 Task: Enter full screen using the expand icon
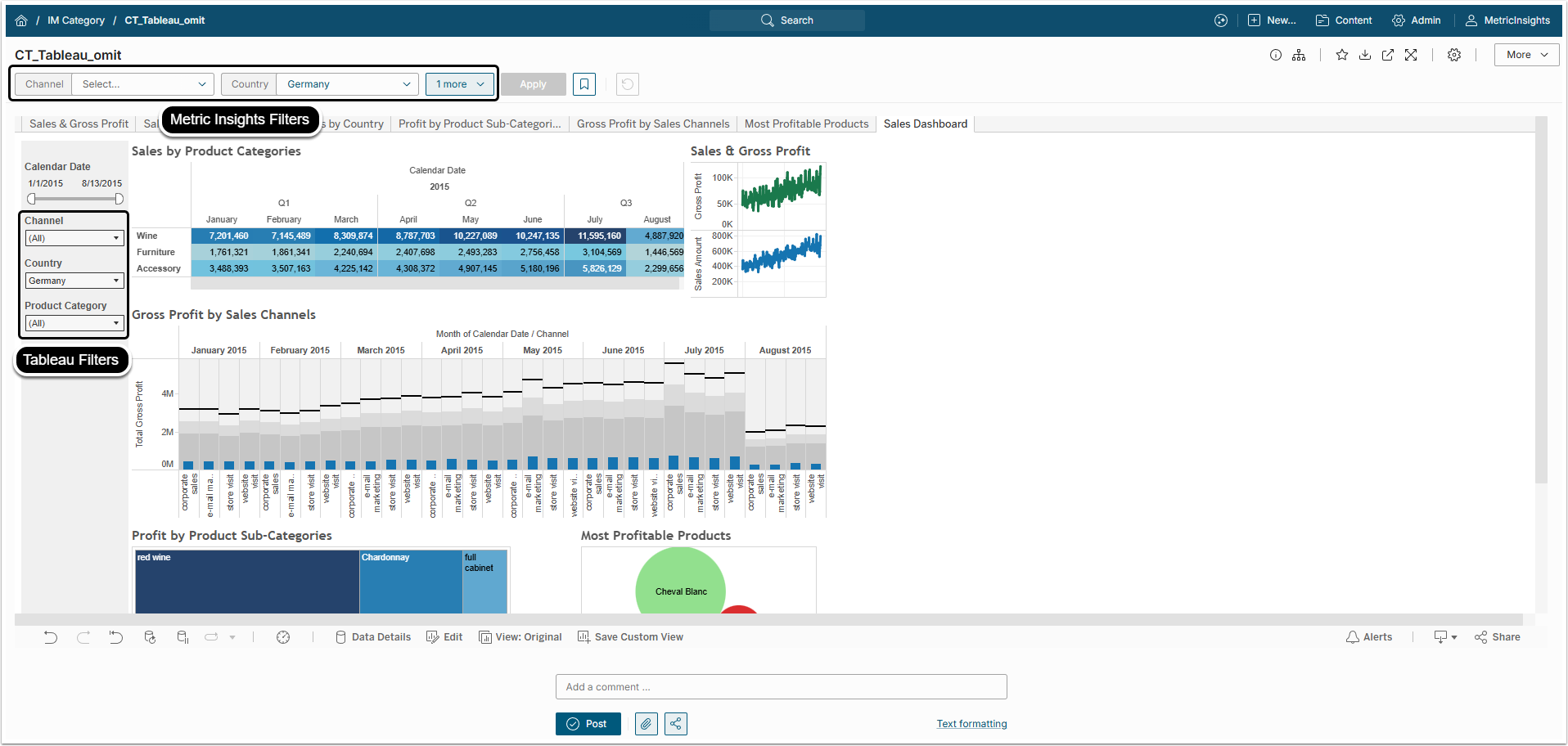pos(1411,55)
